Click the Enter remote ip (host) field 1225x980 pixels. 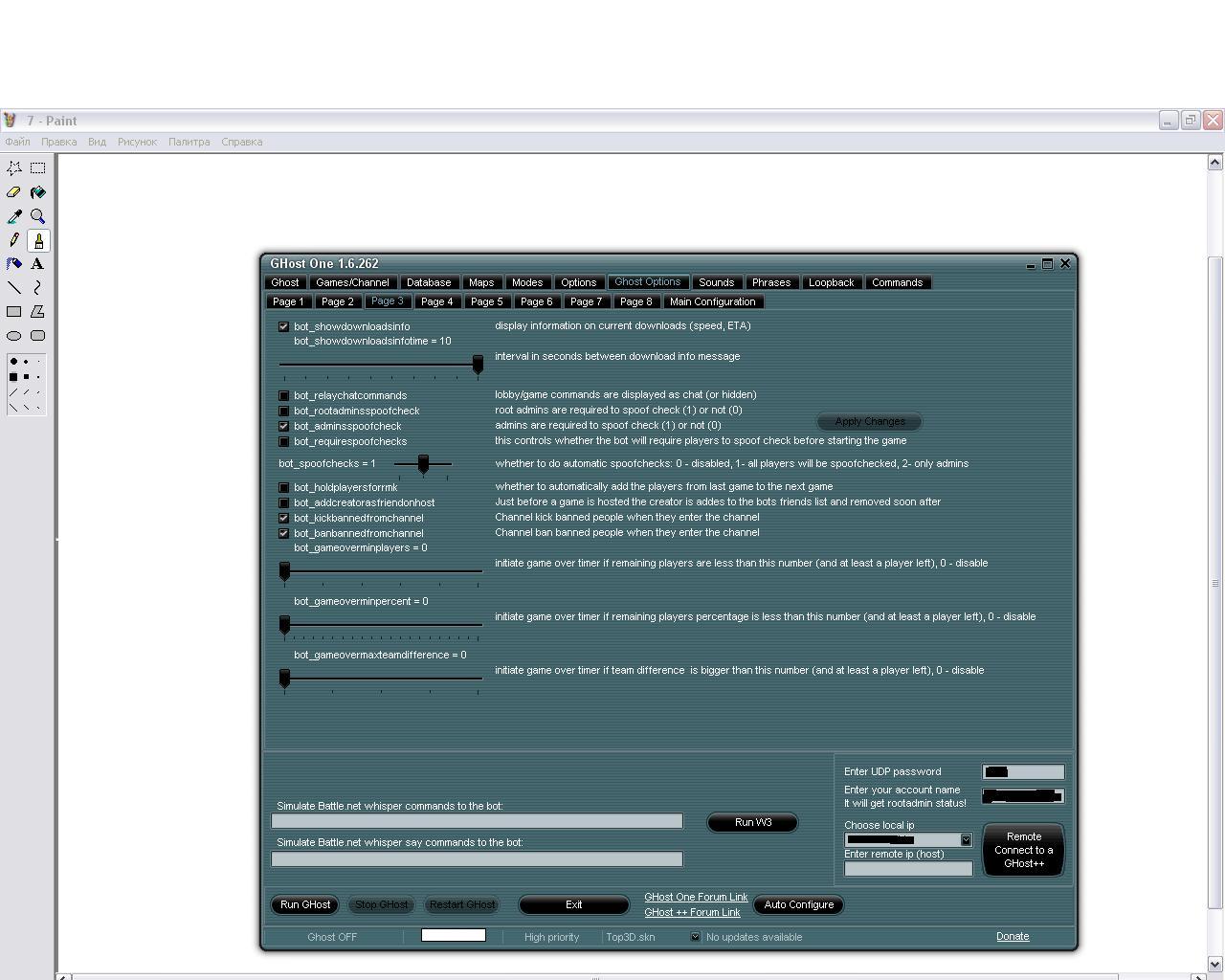[x=908, y=868]
